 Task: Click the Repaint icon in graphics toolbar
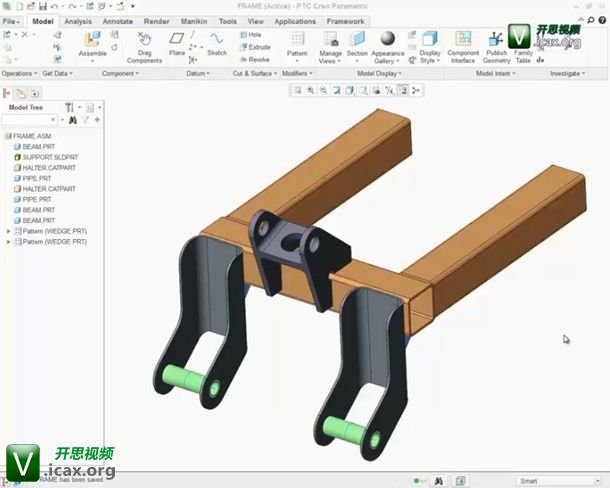point(337,90)
